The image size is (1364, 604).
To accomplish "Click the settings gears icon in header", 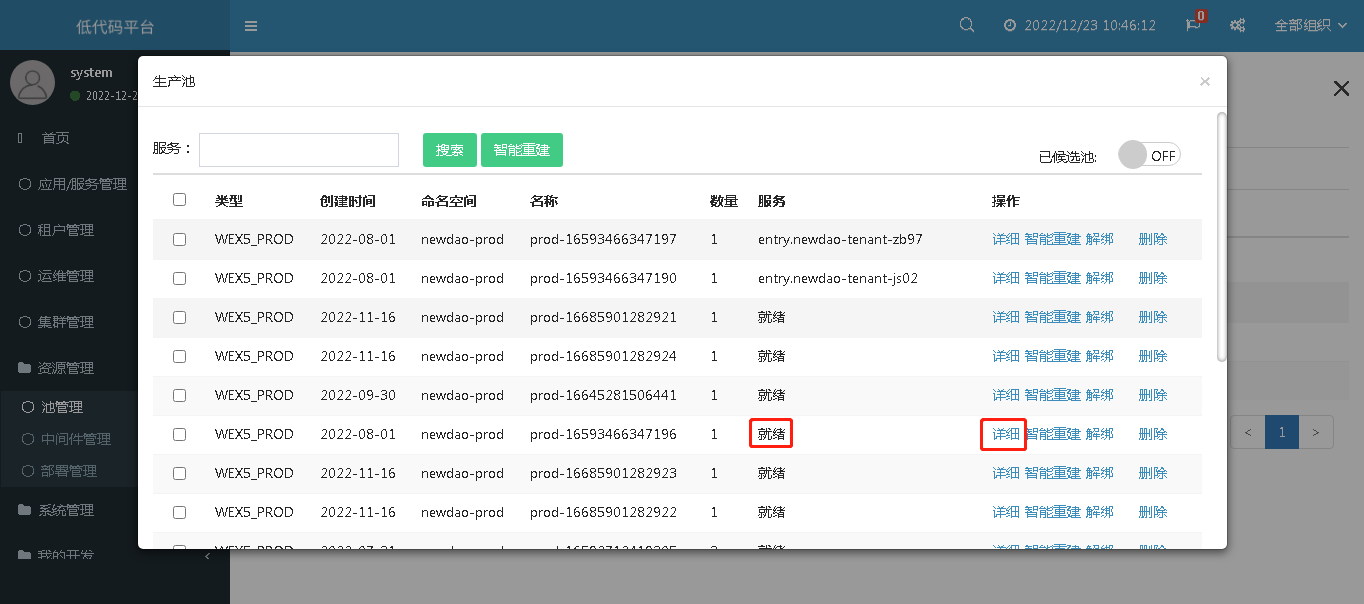I will [1238, 26].
